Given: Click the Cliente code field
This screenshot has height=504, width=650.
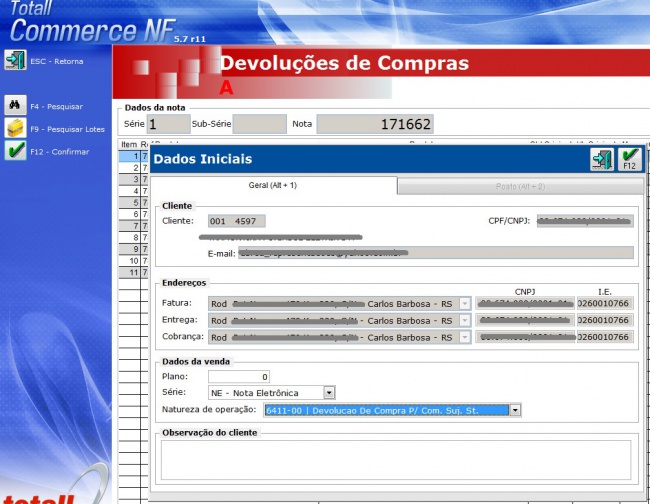Looking at the screenshot, I should coord(237,221).
